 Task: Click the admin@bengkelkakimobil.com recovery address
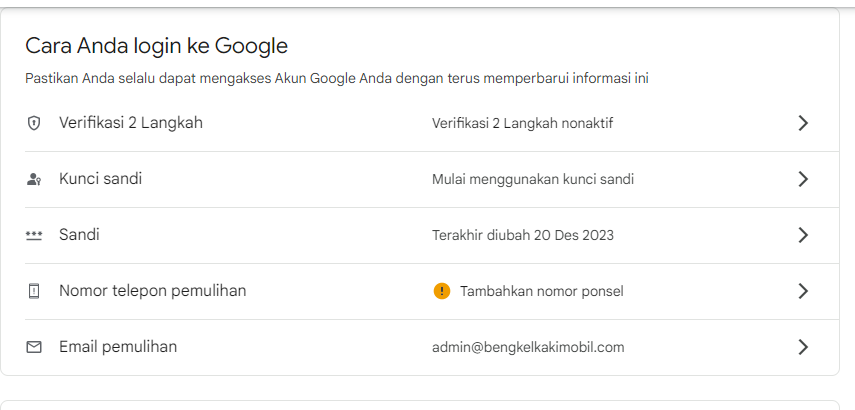point(528,347)
